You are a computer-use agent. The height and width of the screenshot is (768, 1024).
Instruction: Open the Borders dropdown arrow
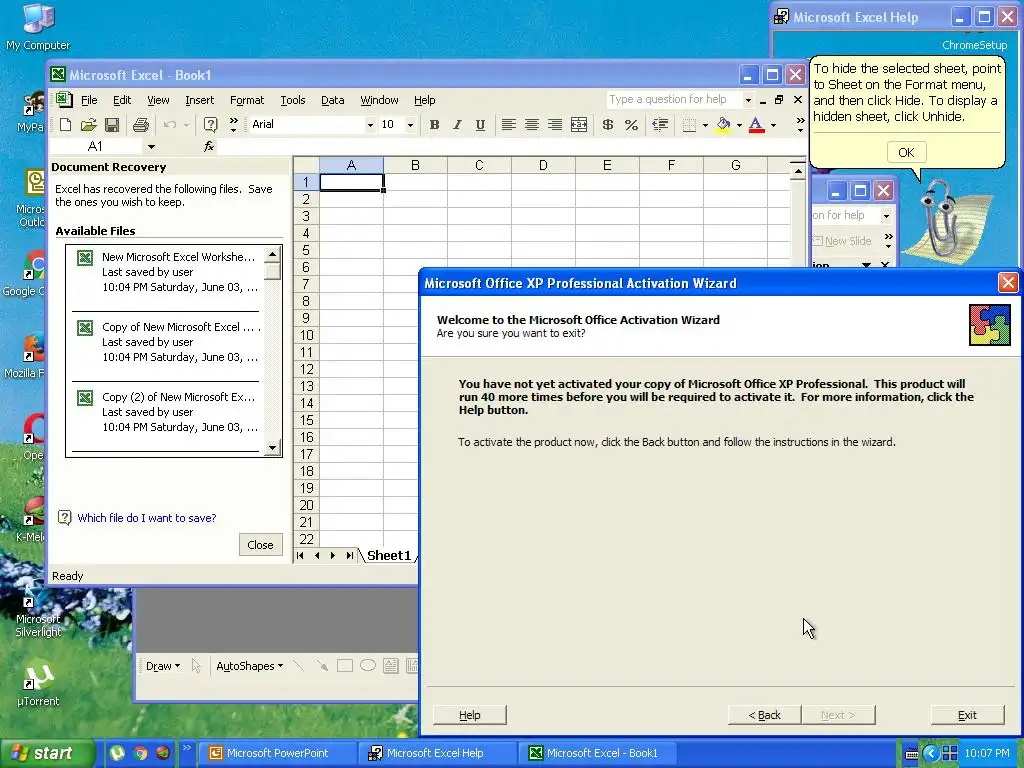click(705, 125)
